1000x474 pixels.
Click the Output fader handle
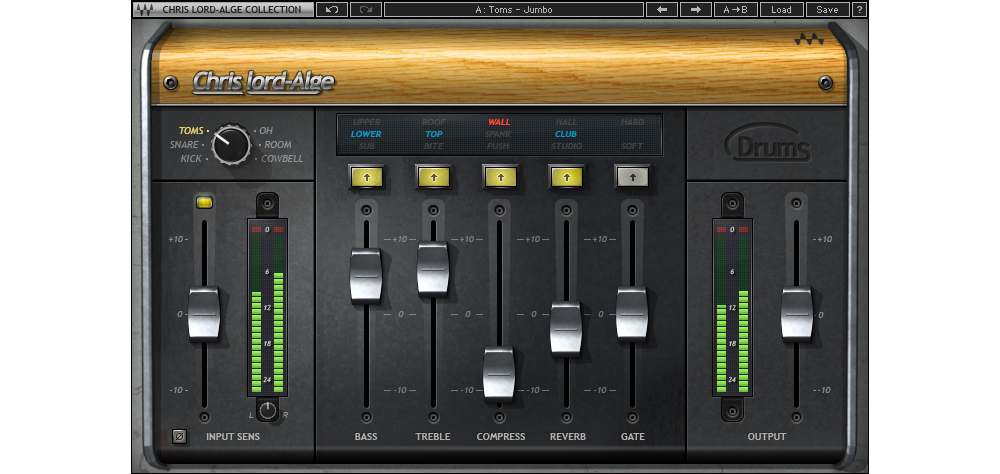pyautogui.click(x=797, y=313)
